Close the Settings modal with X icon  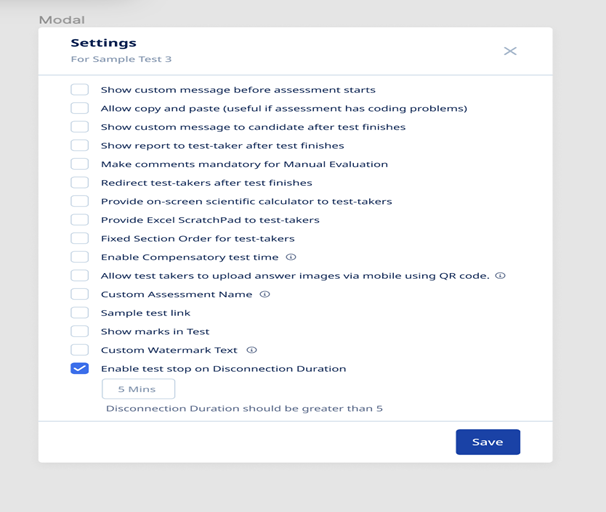point(510,51)
